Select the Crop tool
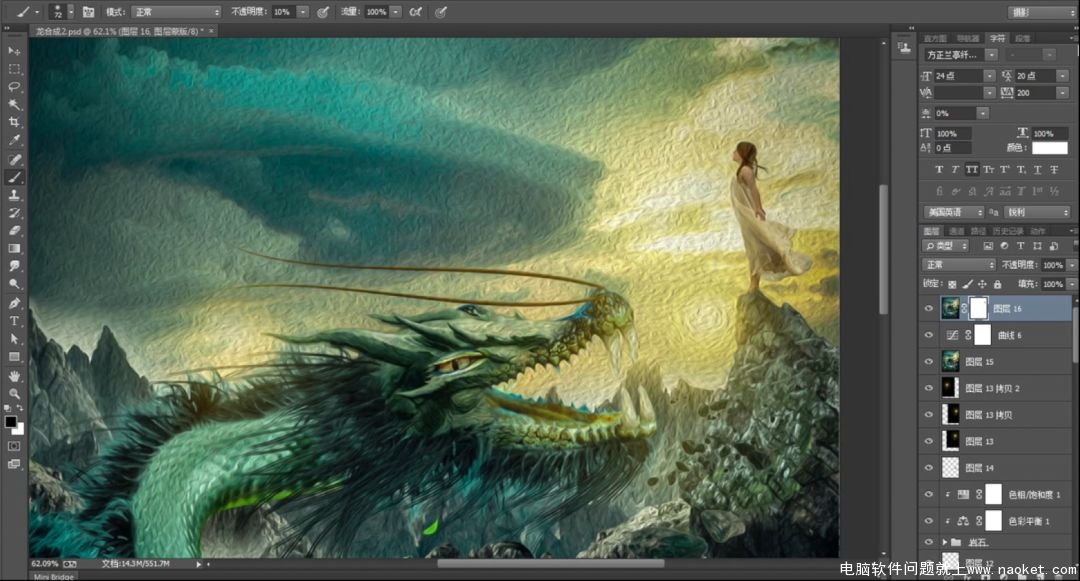The height and width of the screenshot is (581, 1080). click(14, 123)
